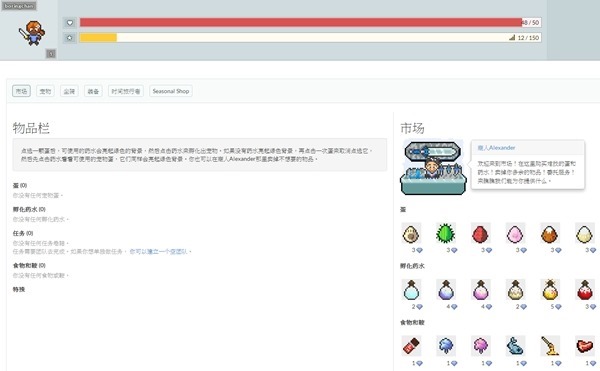This screenshot has width=600, height=371.
Task: Buy the spotted cream egg in the market
Action: 411,233
